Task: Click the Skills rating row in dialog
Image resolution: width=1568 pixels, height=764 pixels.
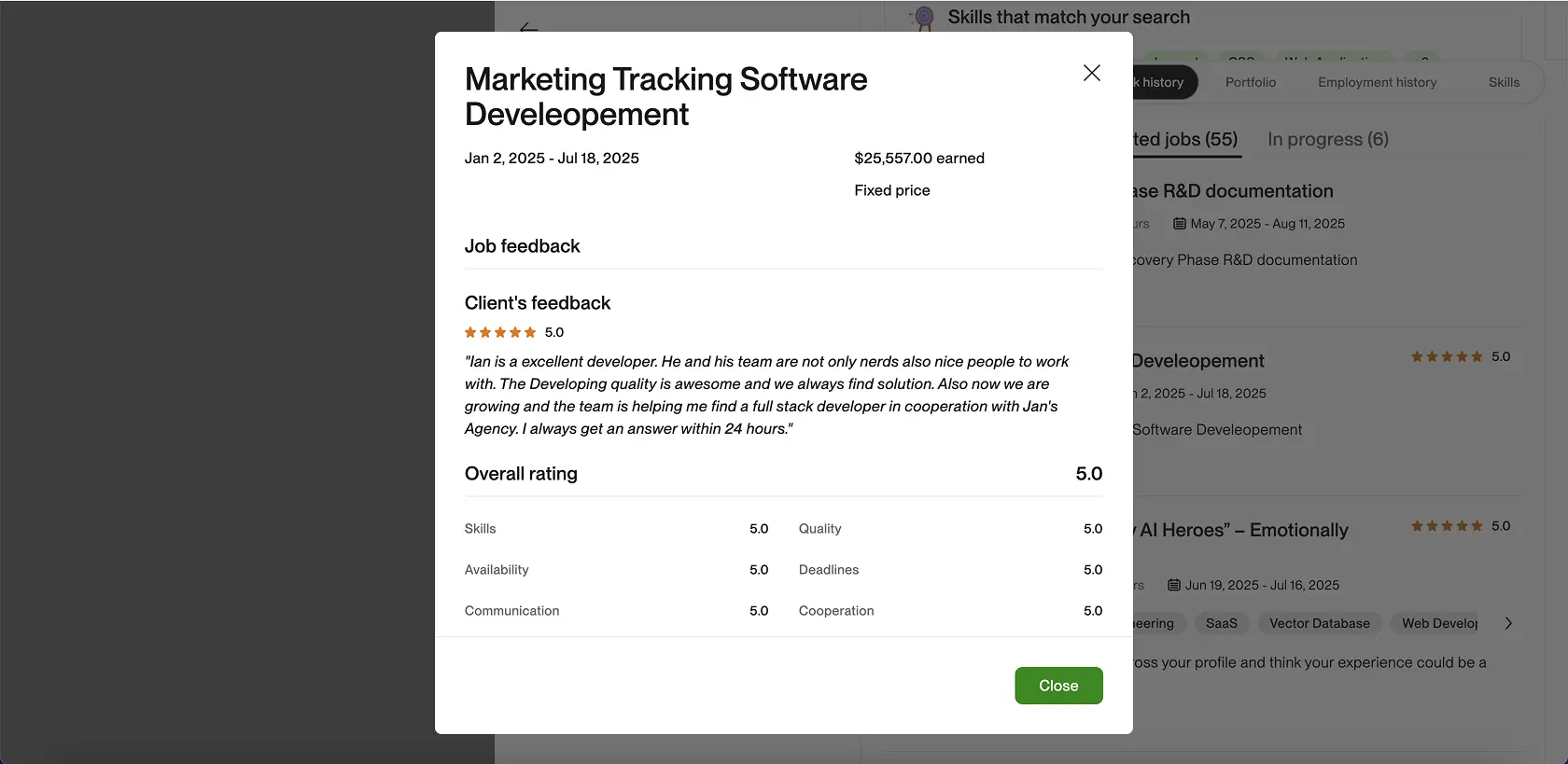Action: click(616, 529)
